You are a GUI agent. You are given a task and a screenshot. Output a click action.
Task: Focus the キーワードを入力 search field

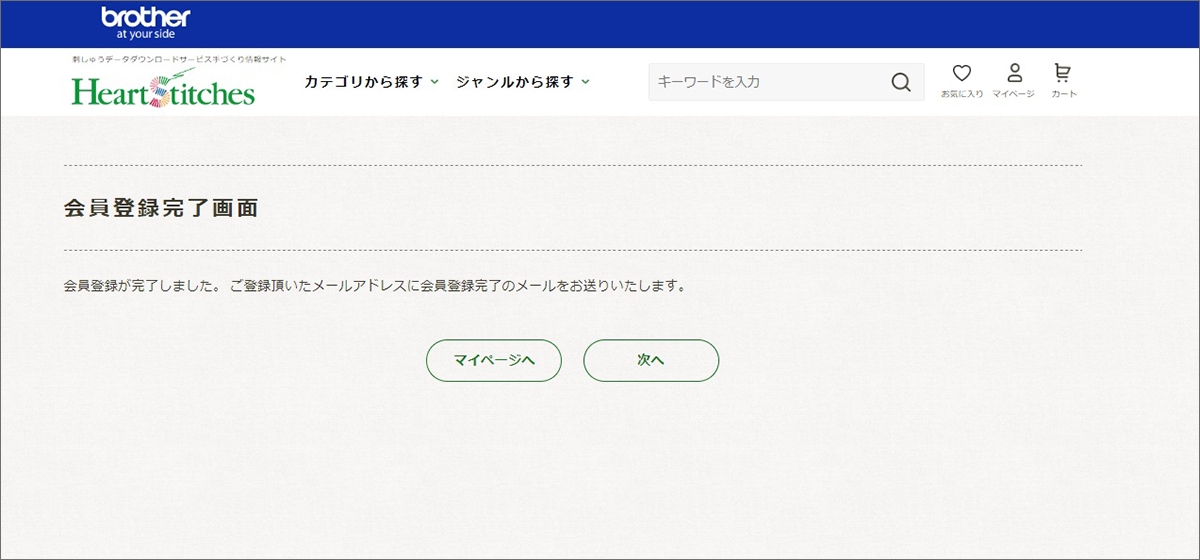click(x=765, y=82)
